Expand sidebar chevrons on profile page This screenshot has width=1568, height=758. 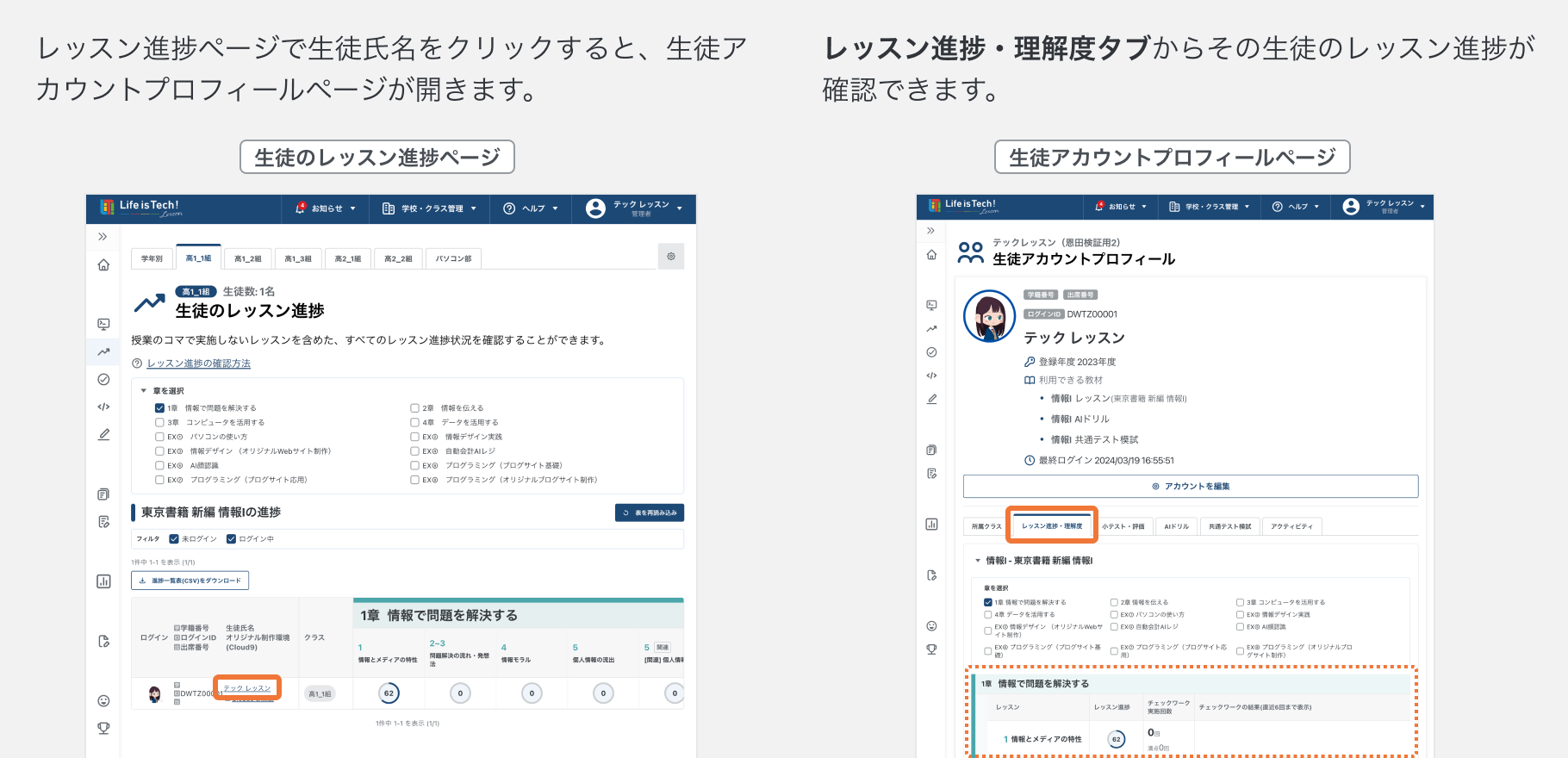pyautogui.click(x=930, y=231)
